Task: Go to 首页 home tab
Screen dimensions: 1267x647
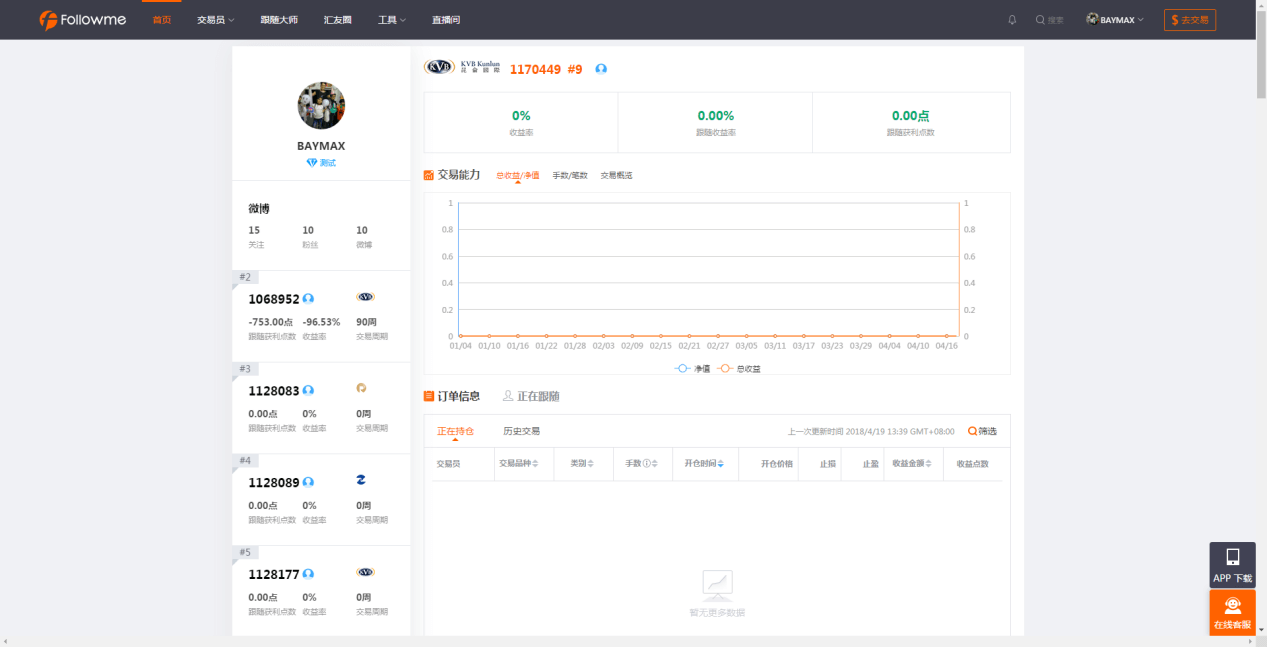Action: 161,20
